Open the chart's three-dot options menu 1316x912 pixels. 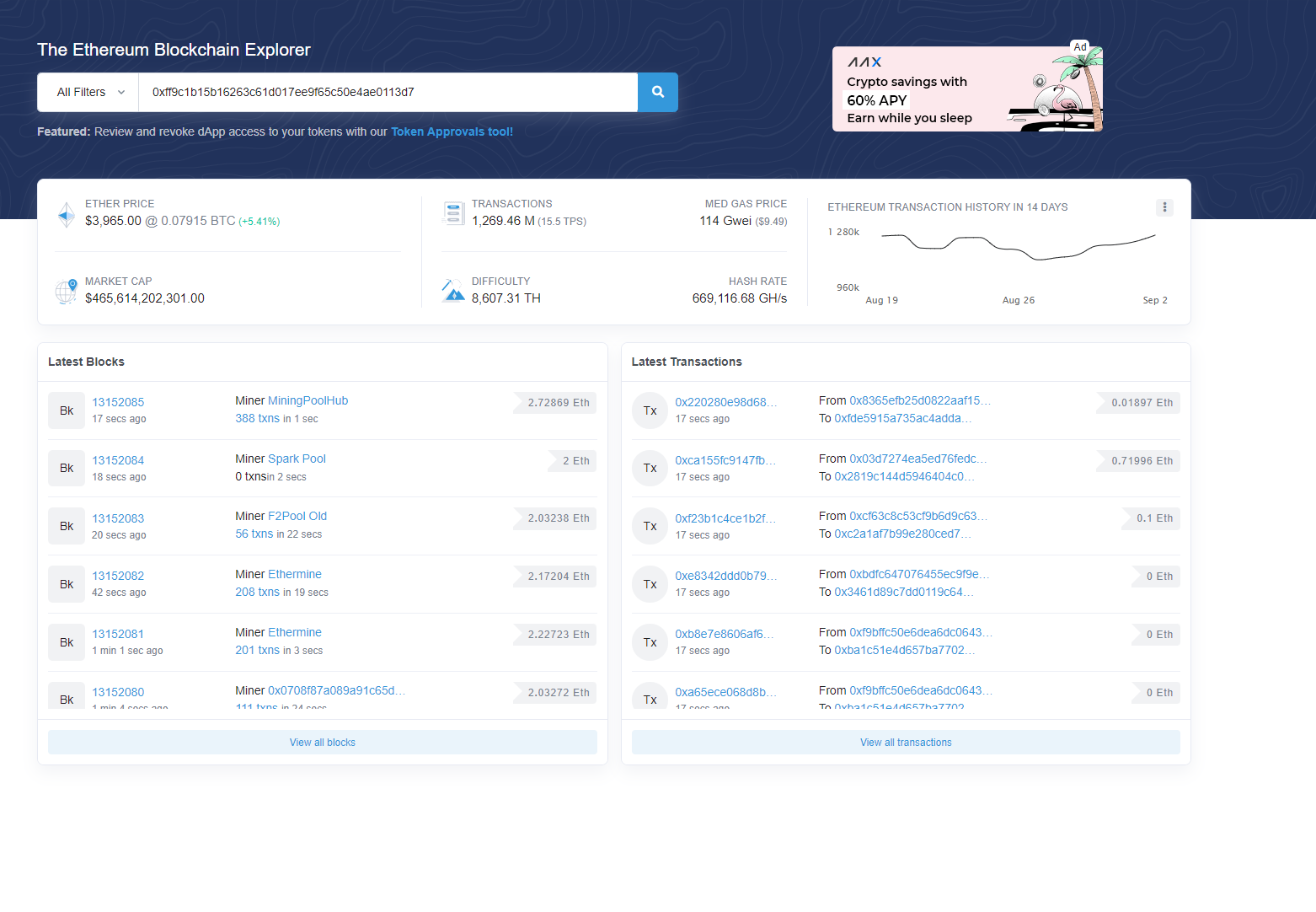click(x=1164, y=207)
